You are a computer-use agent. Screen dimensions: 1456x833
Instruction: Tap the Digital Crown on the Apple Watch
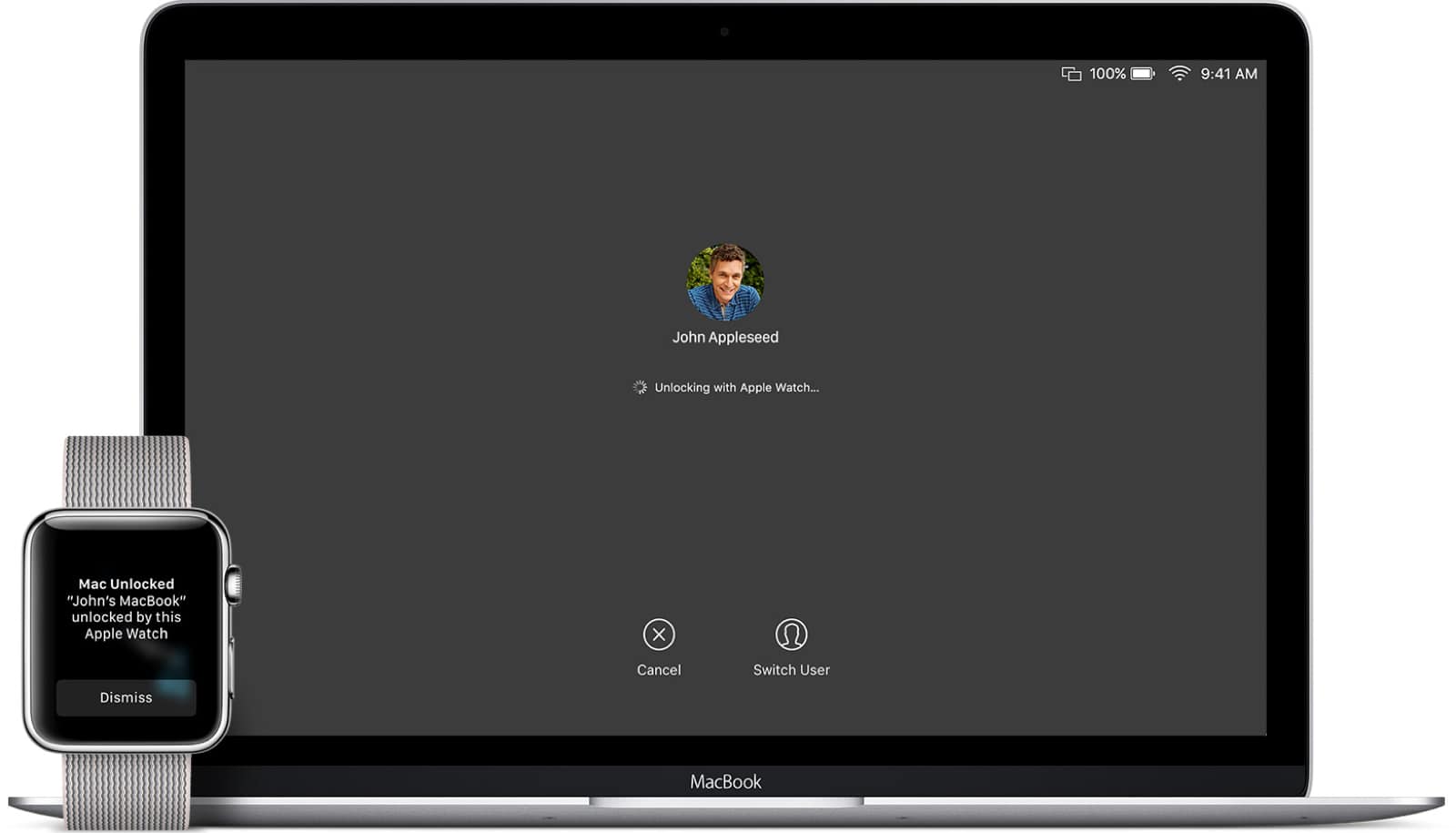pos(234,584)
